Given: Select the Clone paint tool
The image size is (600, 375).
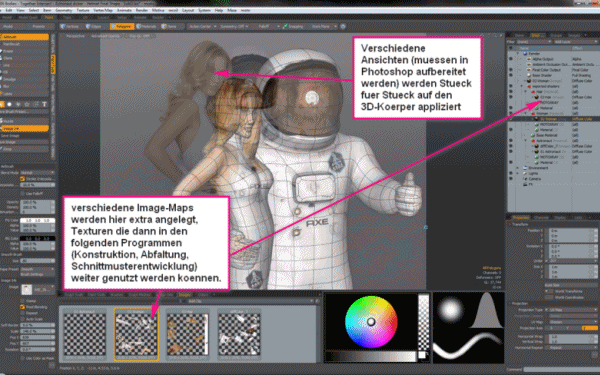Looking at the screenshot, I should pyautogui.click(x=8, y=58).
